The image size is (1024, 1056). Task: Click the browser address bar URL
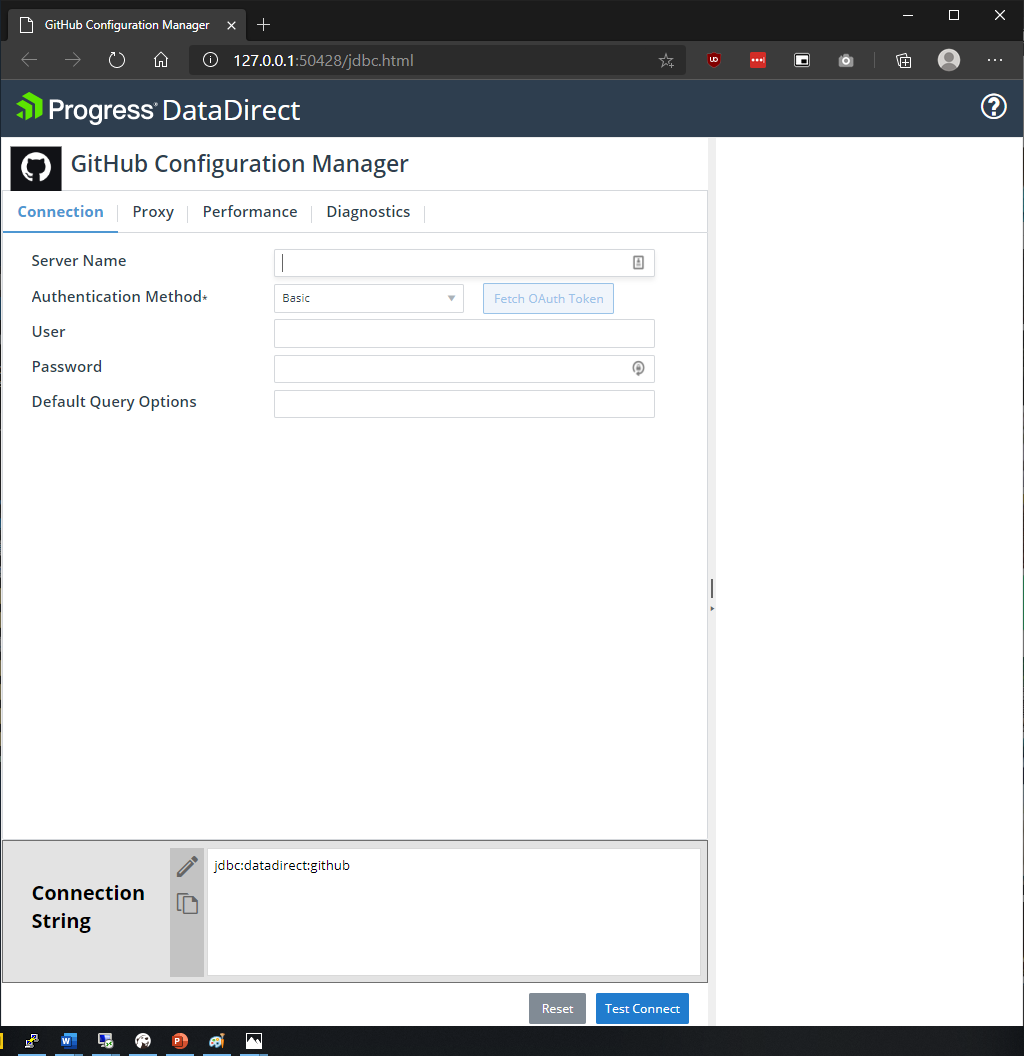tap(323, 61)
